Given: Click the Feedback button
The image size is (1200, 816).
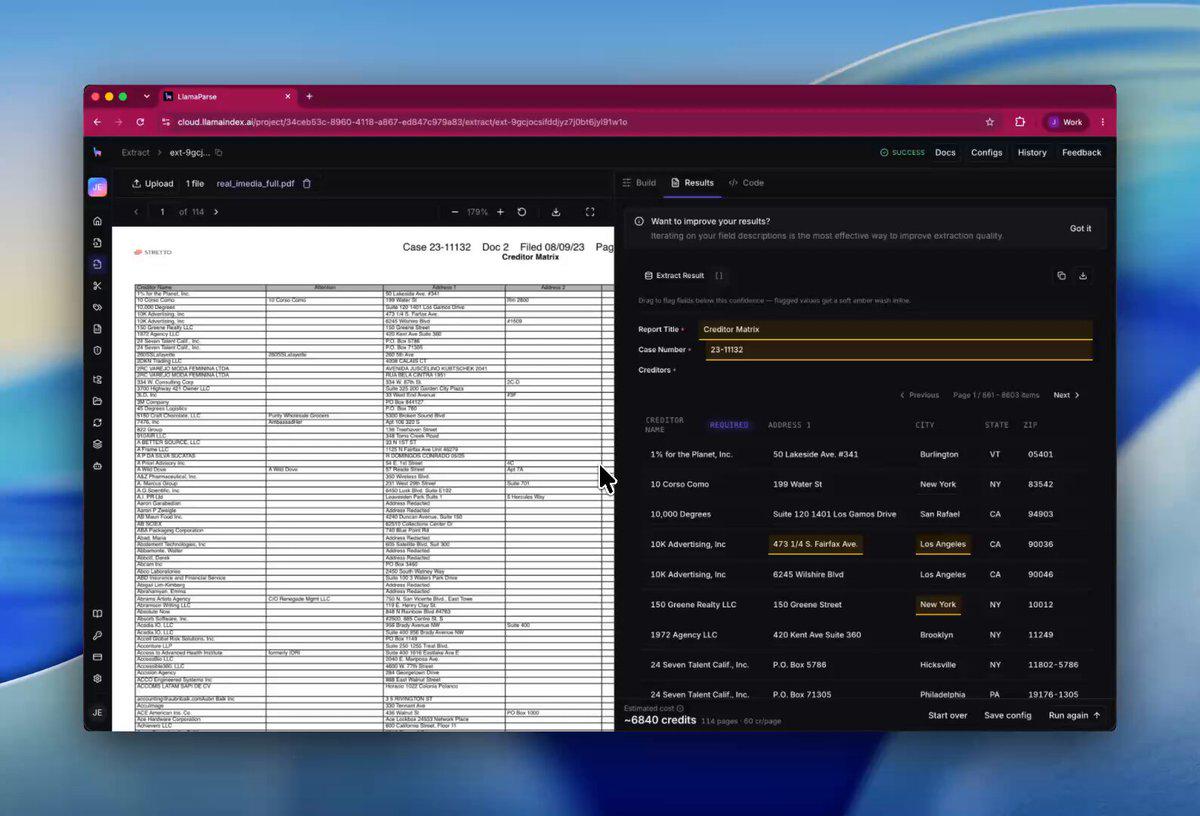Looking at the screenshot, I should pos(1082,153).
